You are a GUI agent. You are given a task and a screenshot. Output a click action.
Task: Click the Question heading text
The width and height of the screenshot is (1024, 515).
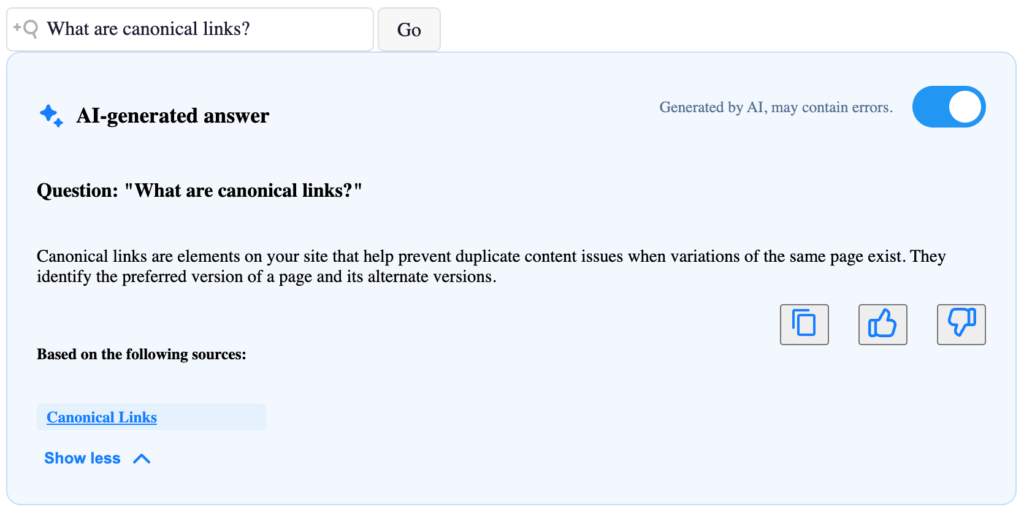[199, 191]
